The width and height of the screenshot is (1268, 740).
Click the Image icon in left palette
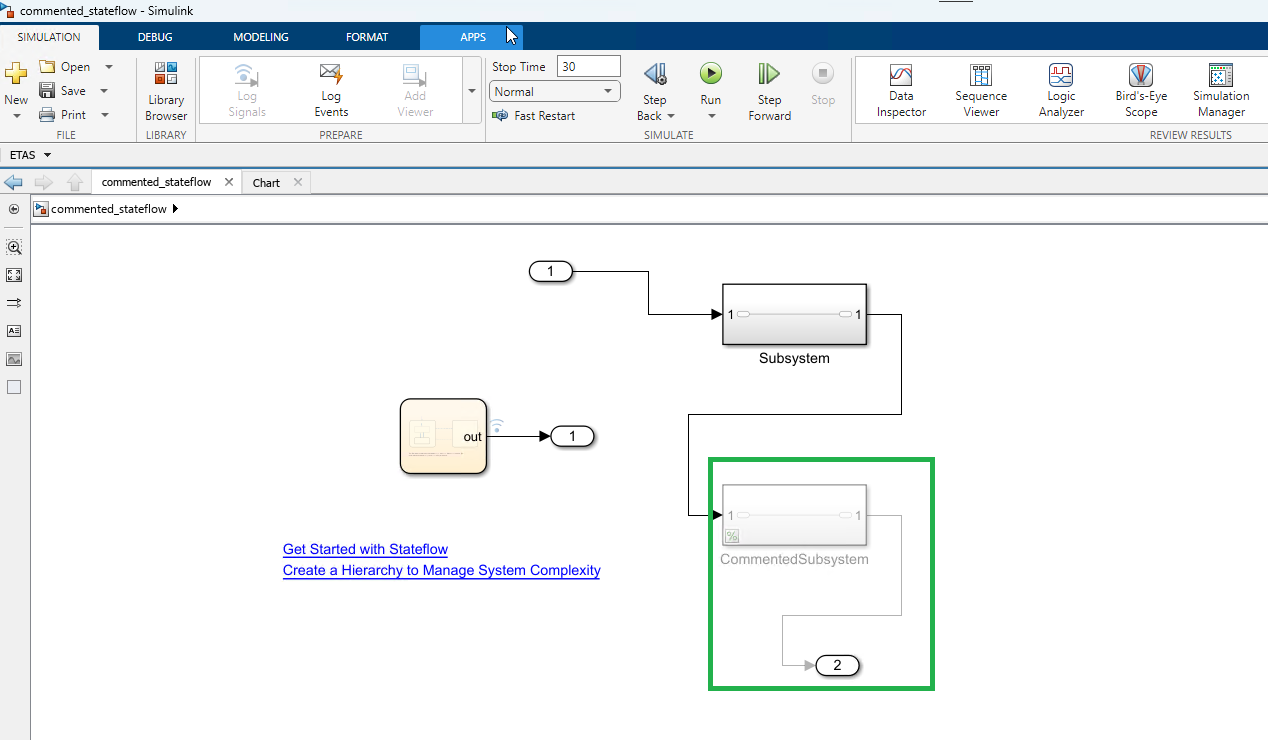coord(14,359)
